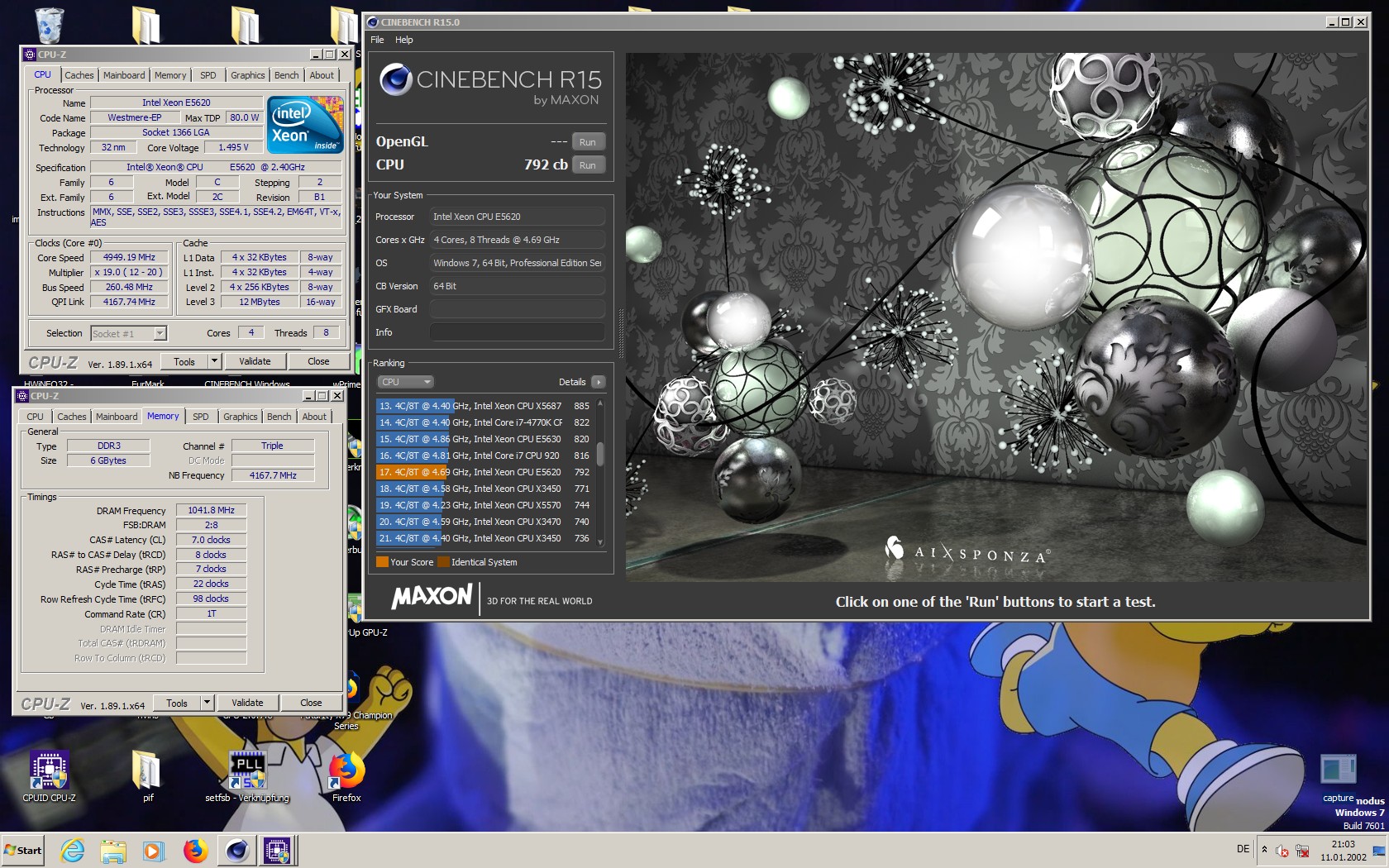Show hidden tray icons arrow
Screen dimensions: 1389x868
click(x=1264, y=850)
